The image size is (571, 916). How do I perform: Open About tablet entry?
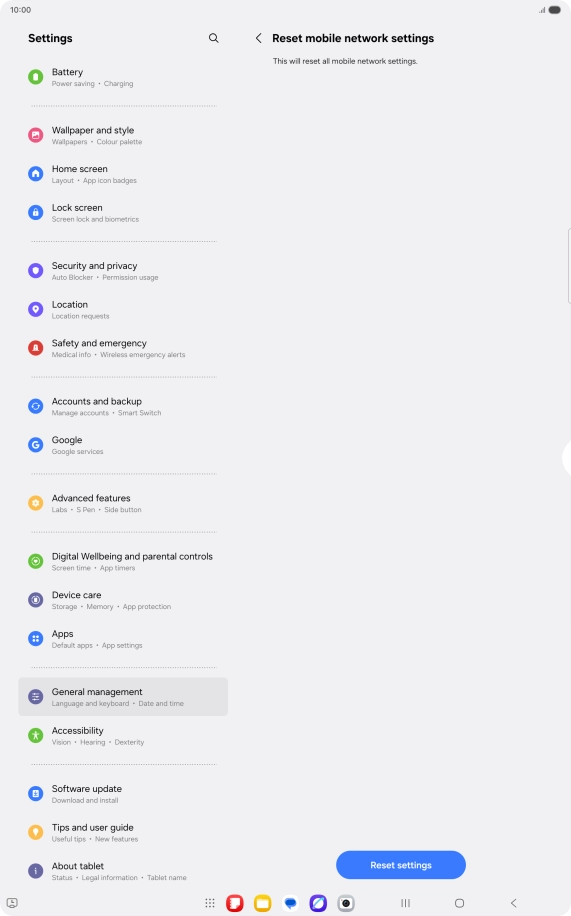(x=123, y=870)
